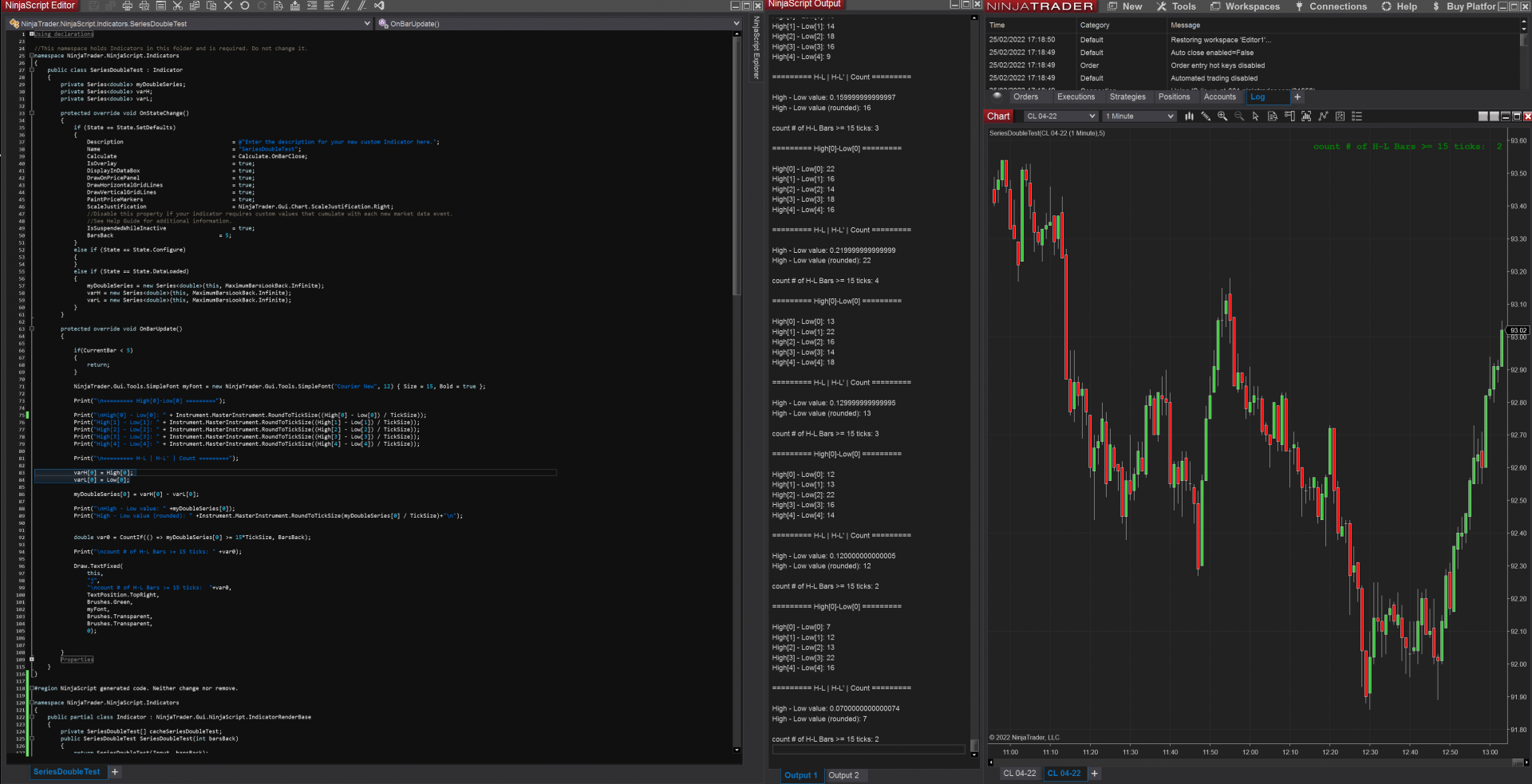Add a new tab next to Log
1532x784 pixels.
click(x=1297, y=97)
